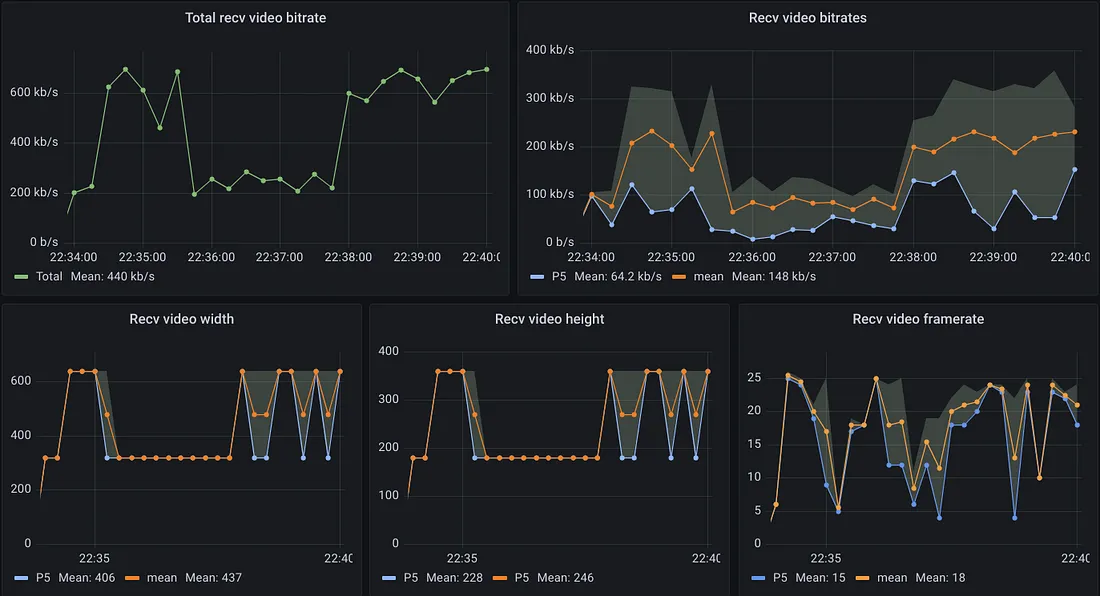Hide the mean series label in framerate legend

click(893, 578)
